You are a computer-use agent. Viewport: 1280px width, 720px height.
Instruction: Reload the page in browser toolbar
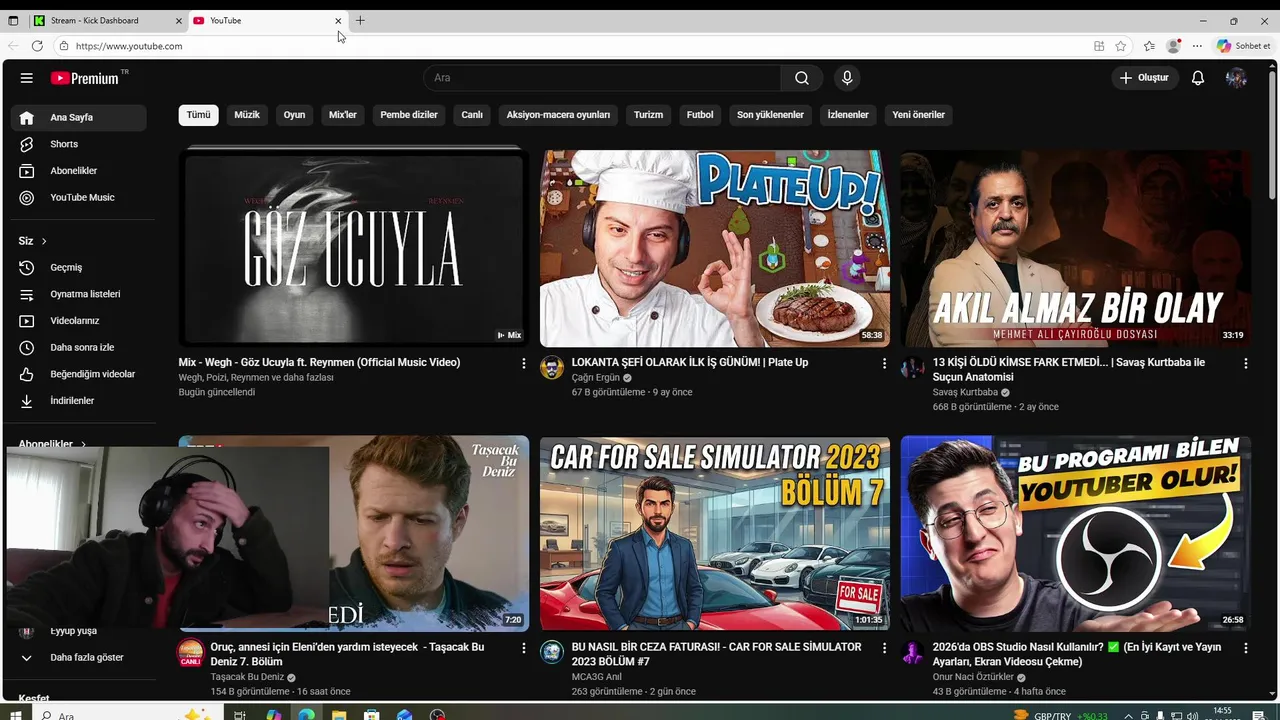(37, 46)
